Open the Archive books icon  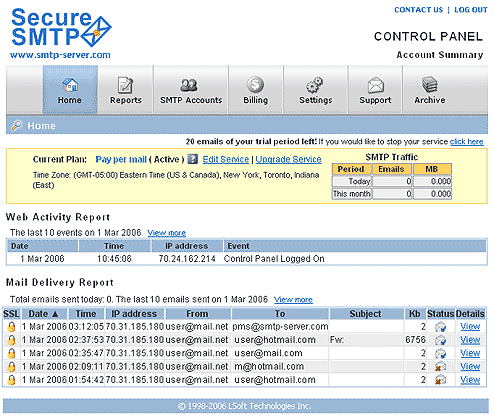[430, 85]
